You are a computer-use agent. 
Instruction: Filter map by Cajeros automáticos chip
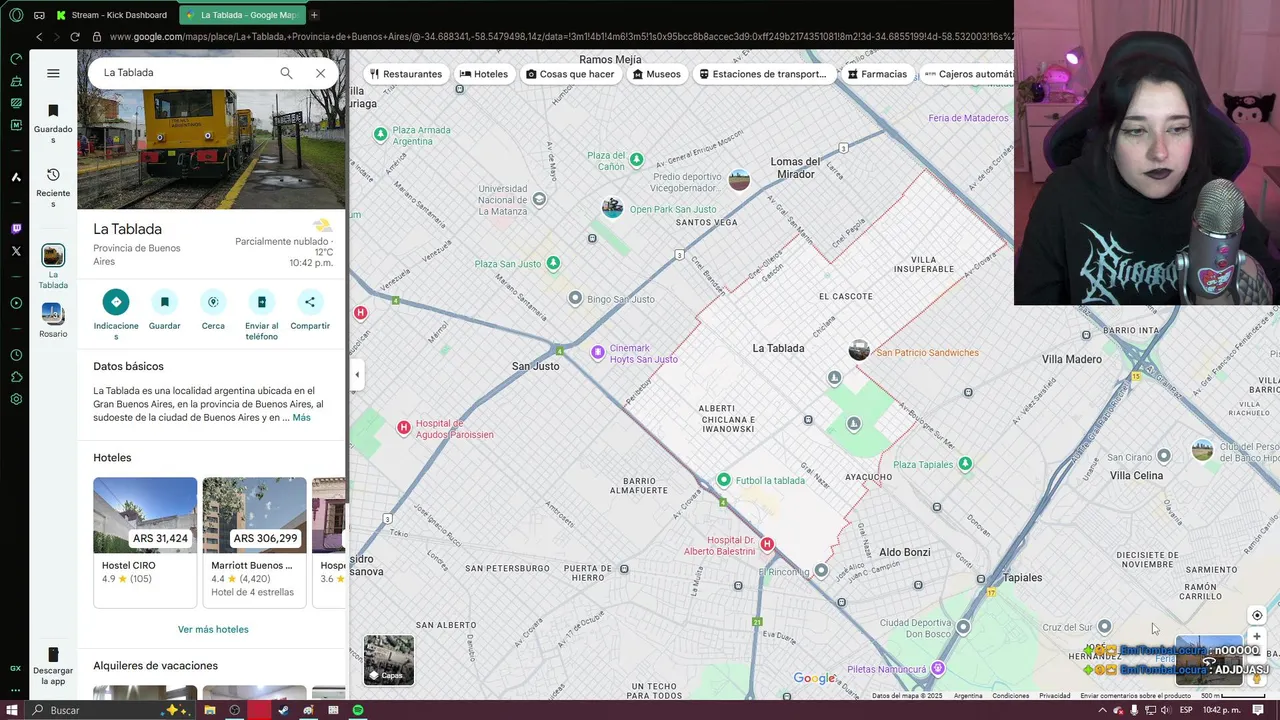pos(967,74)
